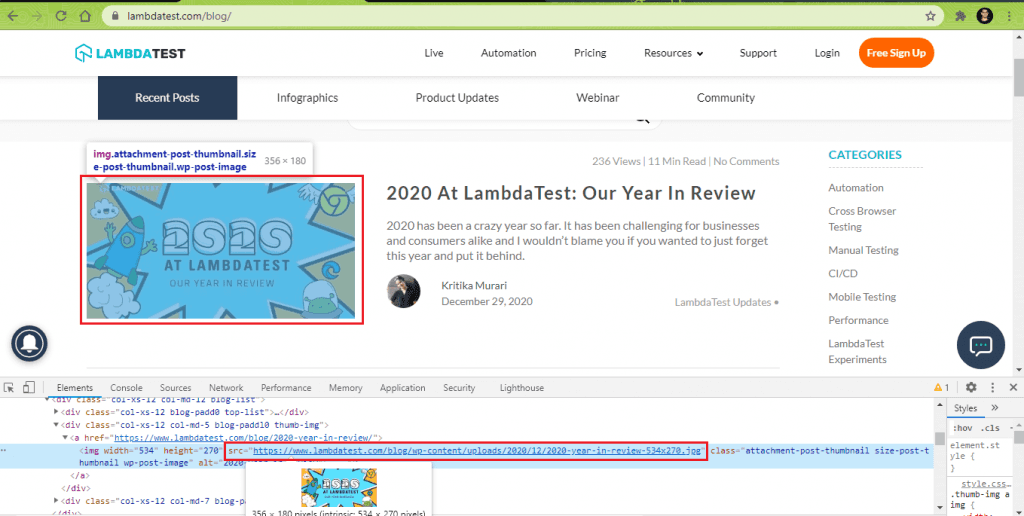Screen dimensions: 1024x516
Task: Reload the page with the refresh icon
Action: coord(61,16)
